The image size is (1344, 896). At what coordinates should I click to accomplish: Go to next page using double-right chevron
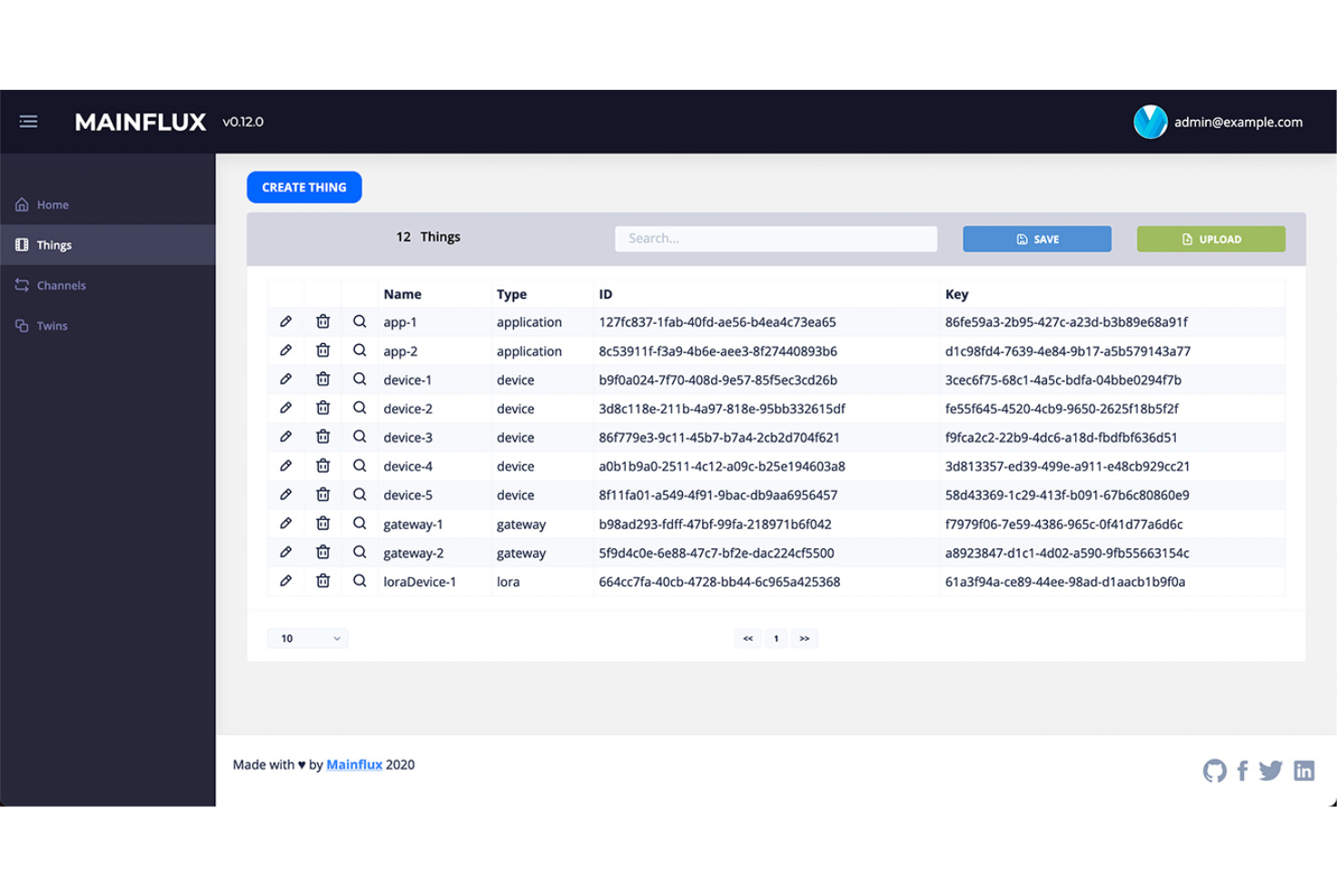coord(805,638)
